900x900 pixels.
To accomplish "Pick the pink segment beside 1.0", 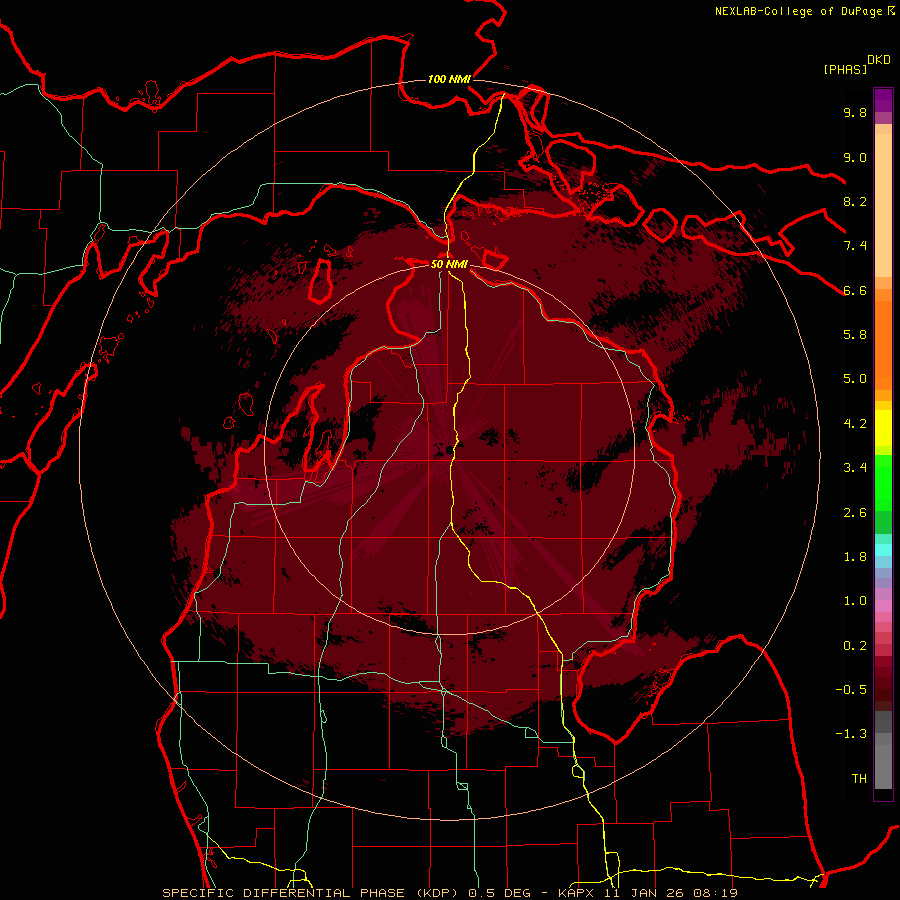I will tap(883, 604).
